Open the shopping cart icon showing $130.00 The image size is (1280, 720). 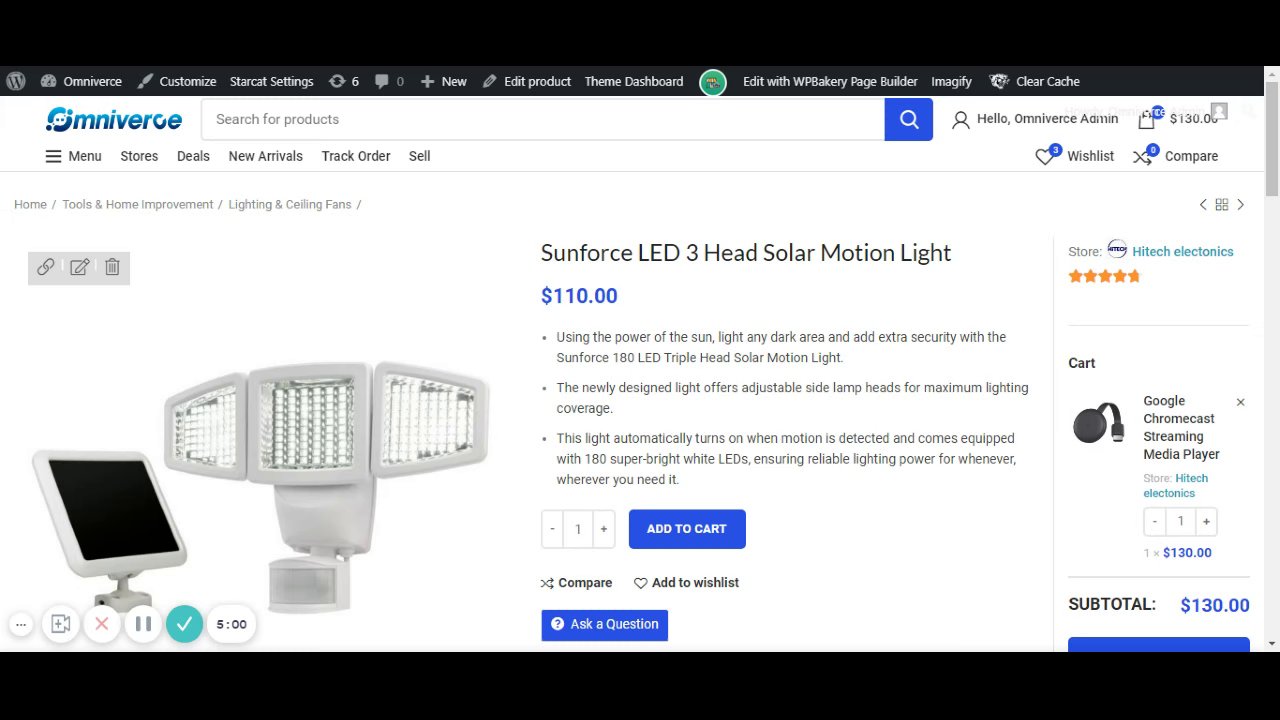coord(1147,119)
